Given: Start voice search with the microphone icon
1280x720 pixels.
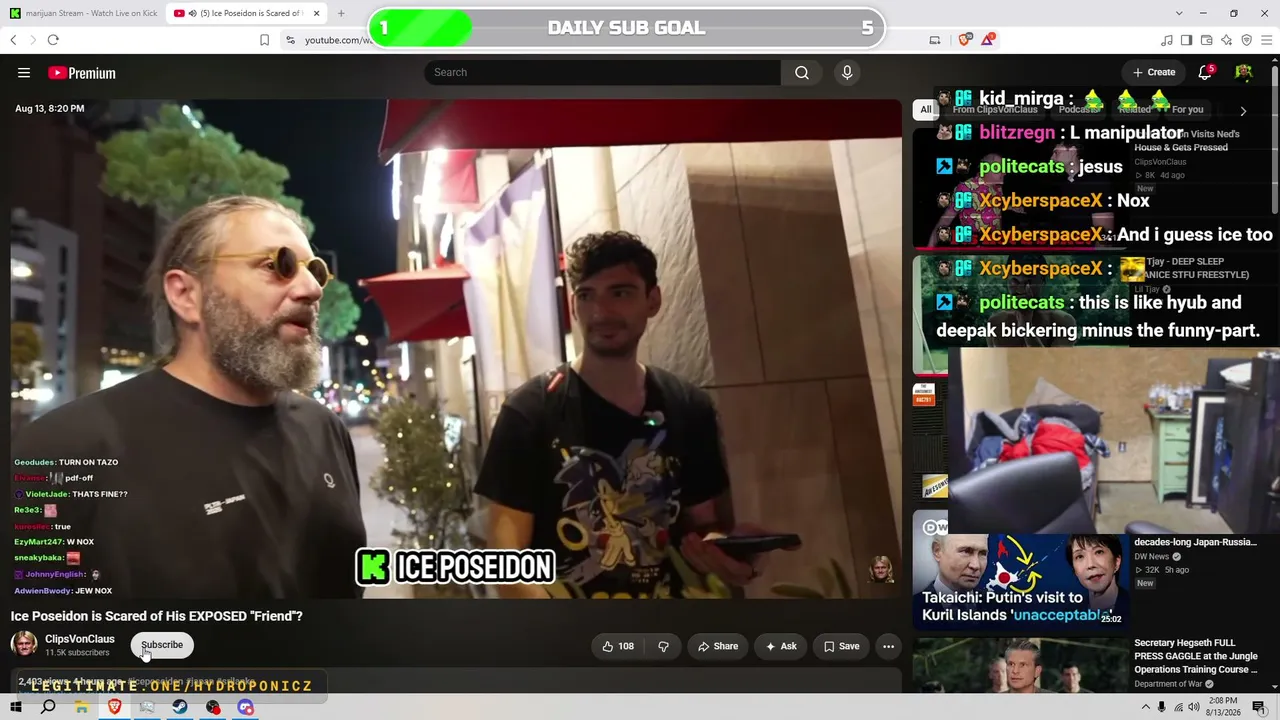Looking at the screenshot, I should tap(847, 72).
